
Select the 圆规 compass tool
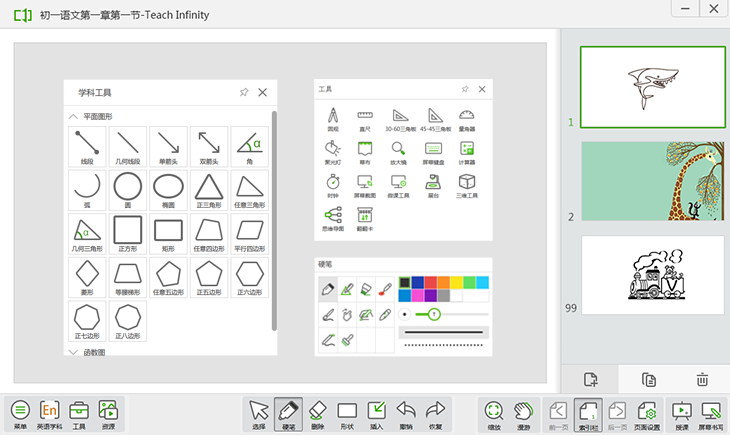pos(333,117)
